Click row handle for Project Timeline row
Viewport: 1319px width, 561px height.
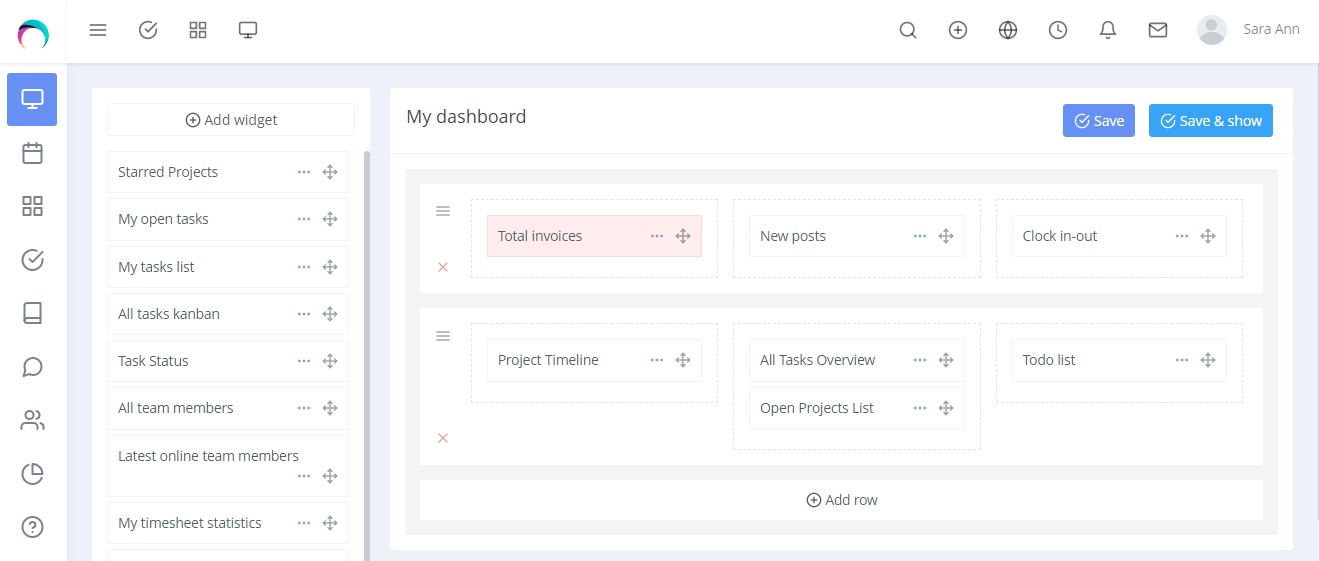click(x=443, y=336)
